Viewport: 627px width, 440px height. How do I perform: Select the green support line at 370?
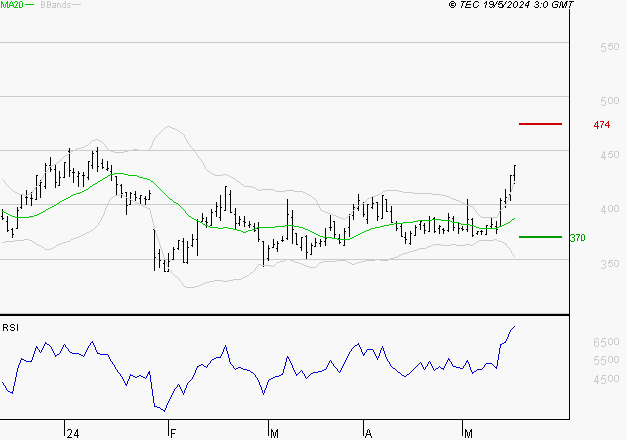coord(540,237)
